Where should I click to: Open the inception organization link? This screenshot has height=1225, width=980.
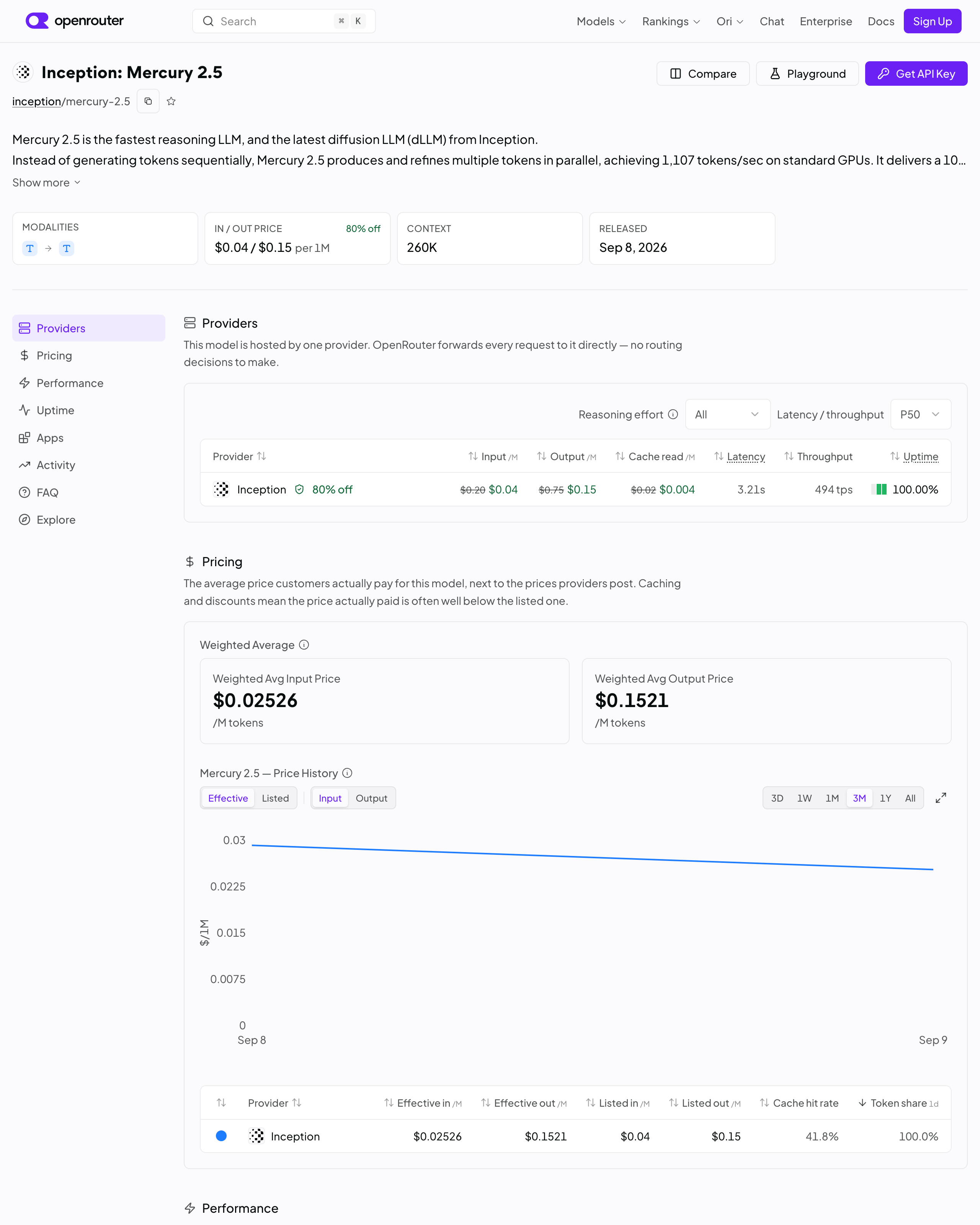(36, 101)
